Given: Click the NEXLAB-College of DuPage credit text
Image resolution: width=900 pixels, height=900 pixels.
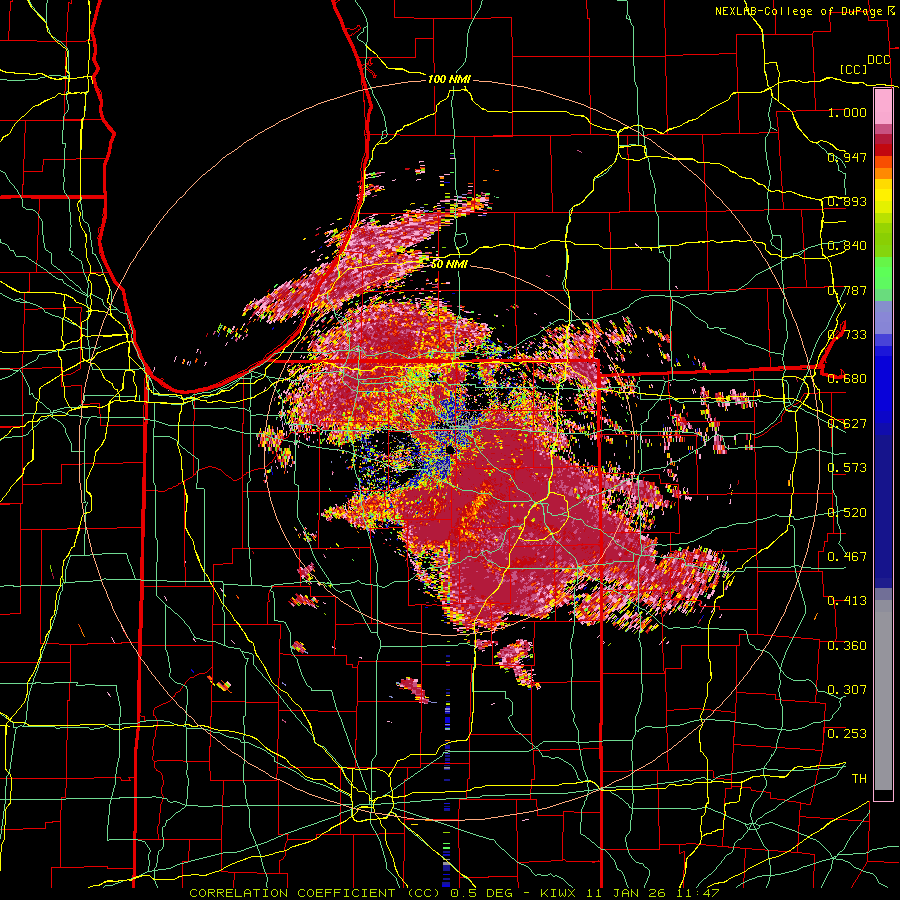Looking at the screenshot, I should coord(799,11).
